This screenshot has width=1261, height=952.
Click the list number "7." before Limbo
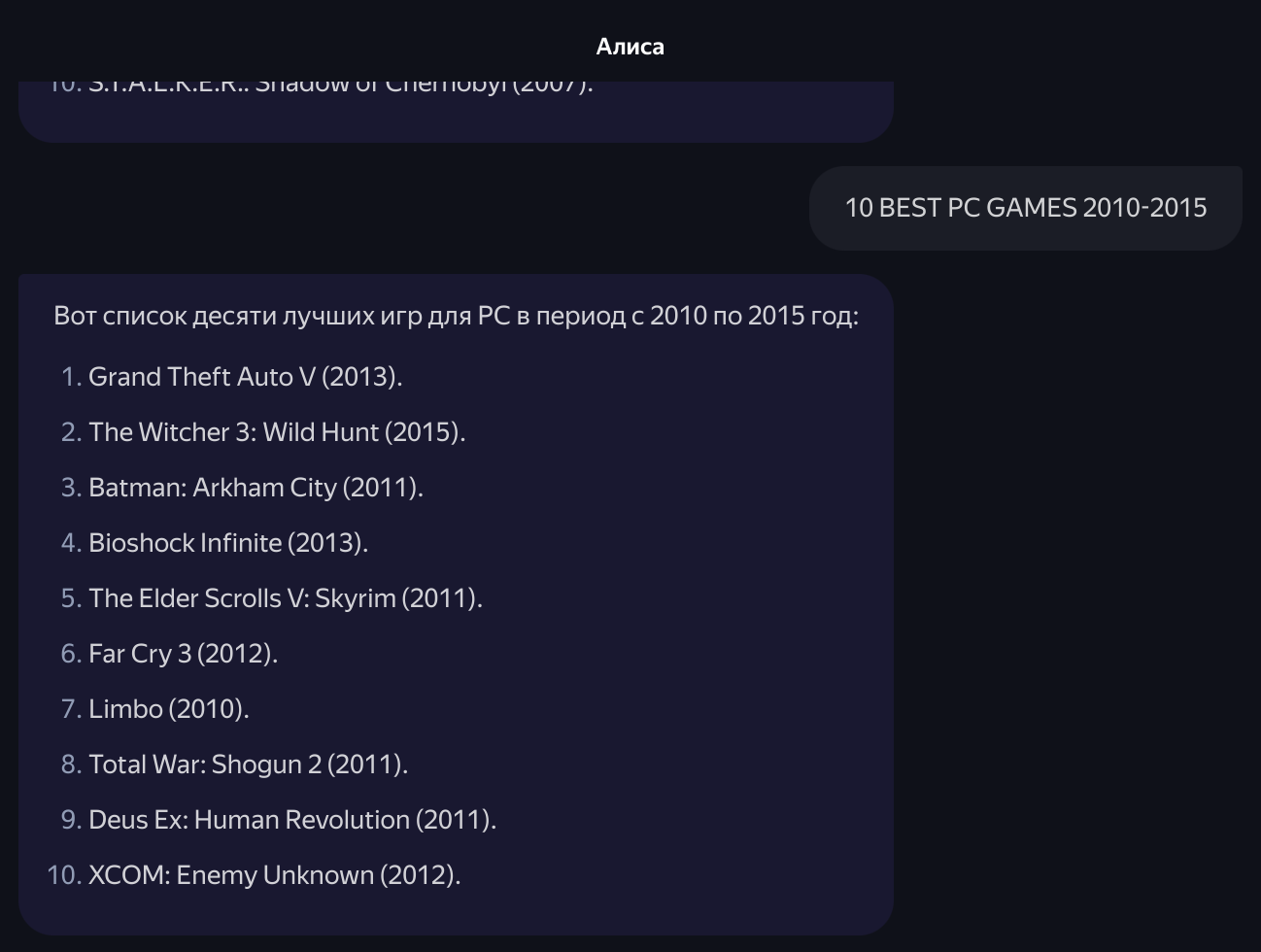point(70,709)
